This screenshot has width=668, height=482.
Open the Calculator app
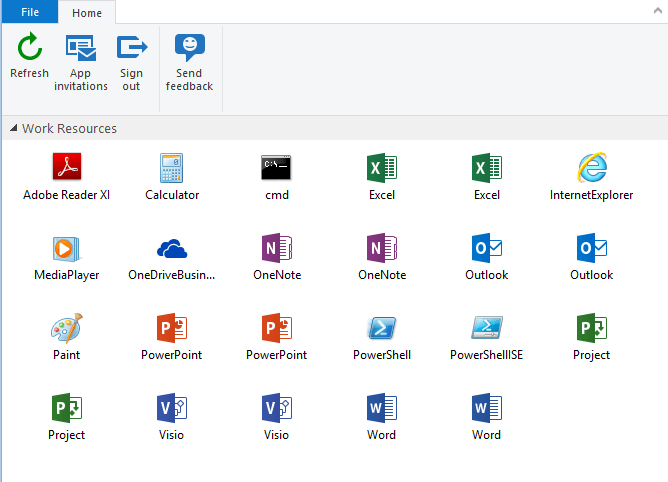coord(172,176)
